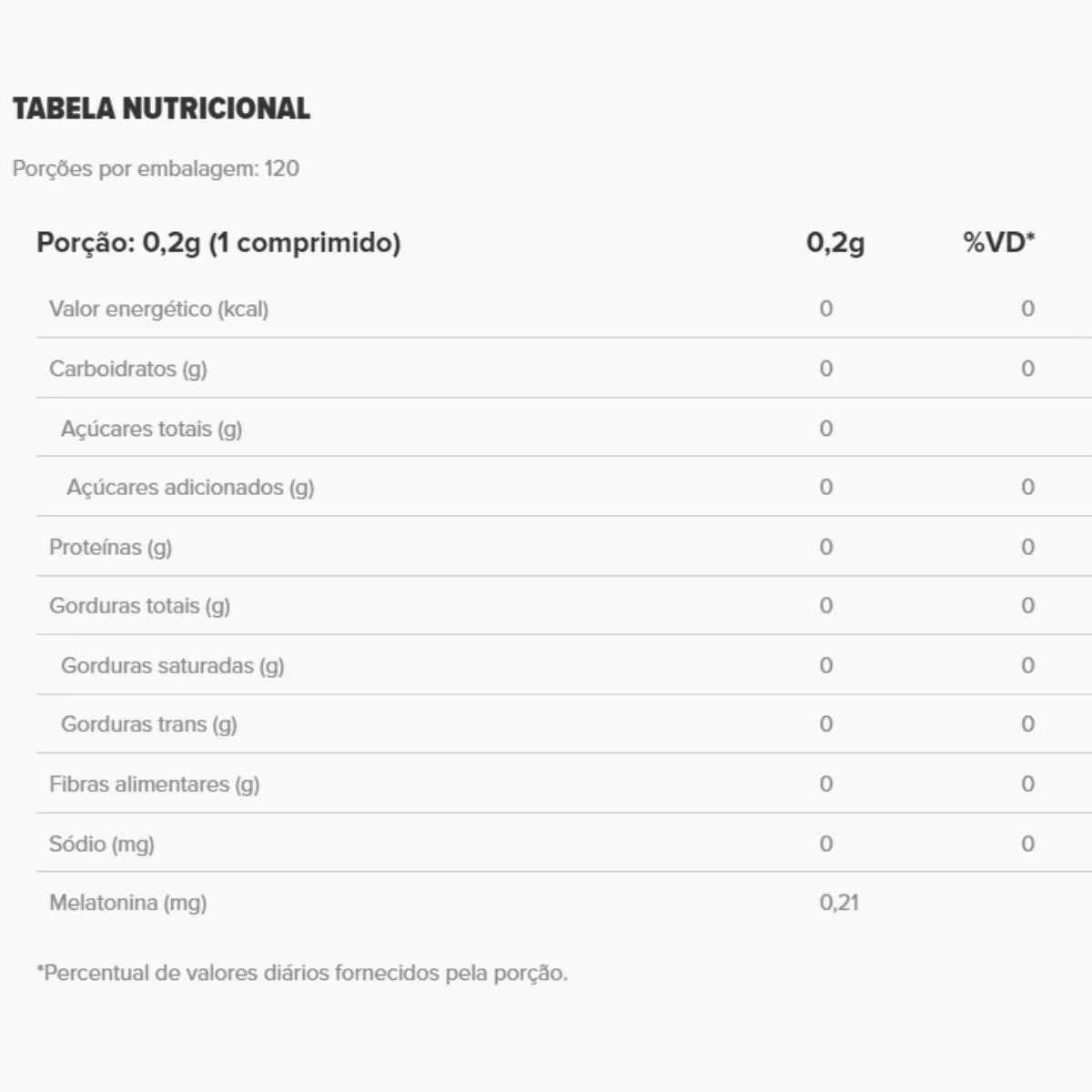1092x1092 pixels.
Task: Click the TABELA NUTRICIONAL heading
Action: tap(161, 108)
